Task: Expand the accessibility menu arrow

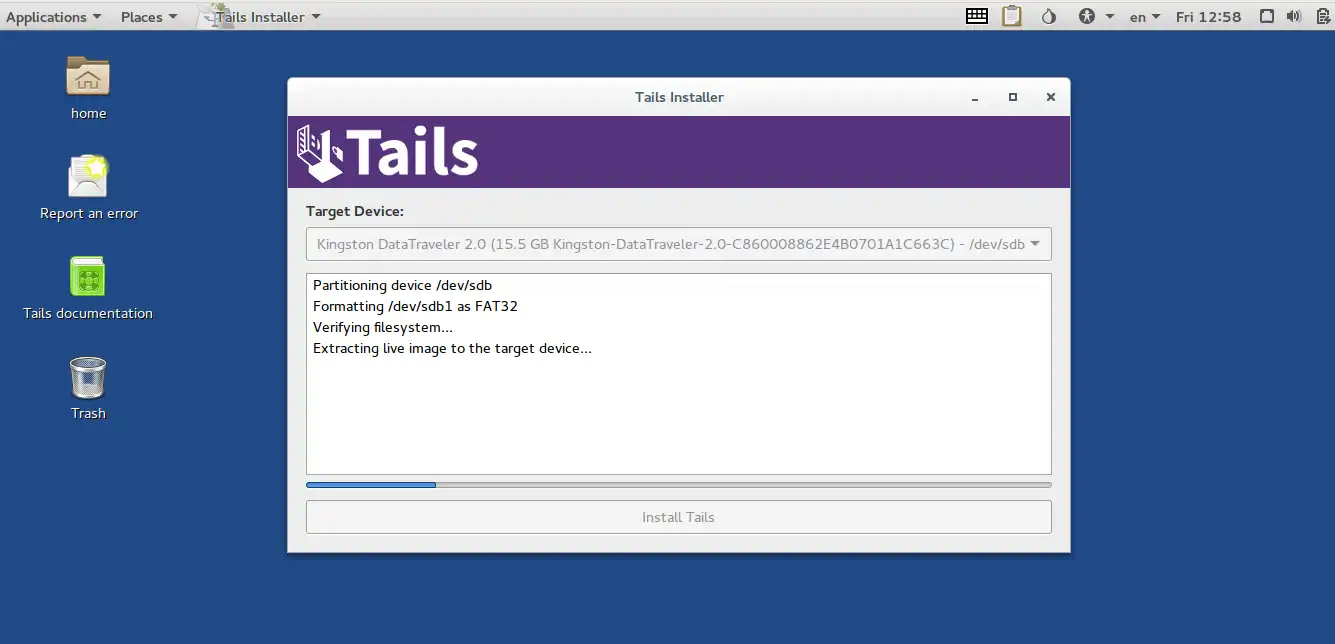Action: pyautogui.click(x=1110, y=16)
